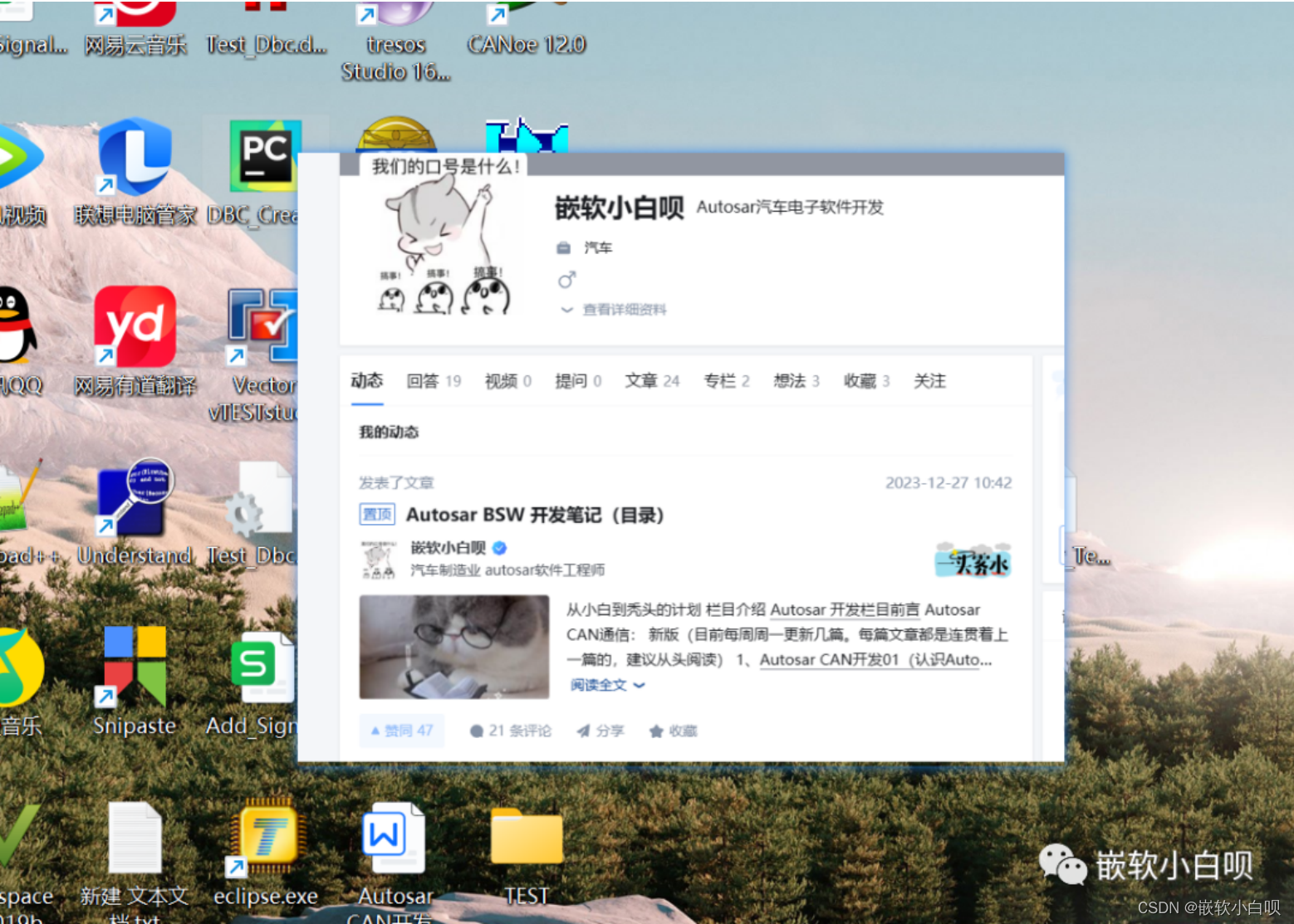Open the Test_Dbc.d... desktop file icon
Screen dimensions: 1294x924
click(267, 29)
